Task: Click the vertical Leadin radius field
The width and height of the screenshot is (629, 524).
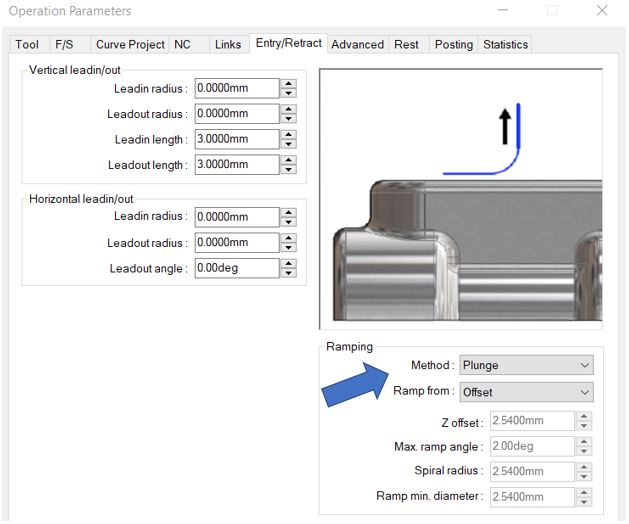Action: click(x=237, y=88)
